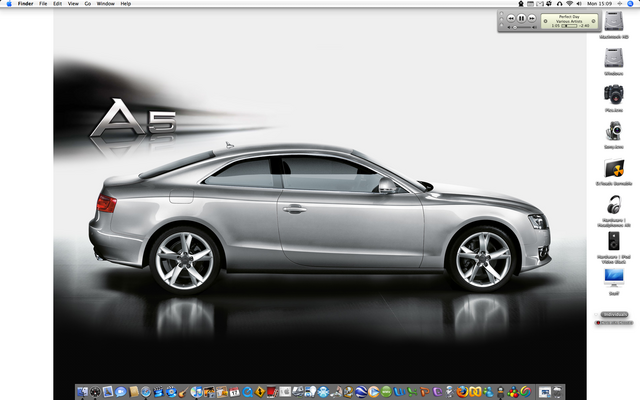Screen dimensions: 640x400
Task: Select the camcorder desktop icon
Action: point(613,131)
